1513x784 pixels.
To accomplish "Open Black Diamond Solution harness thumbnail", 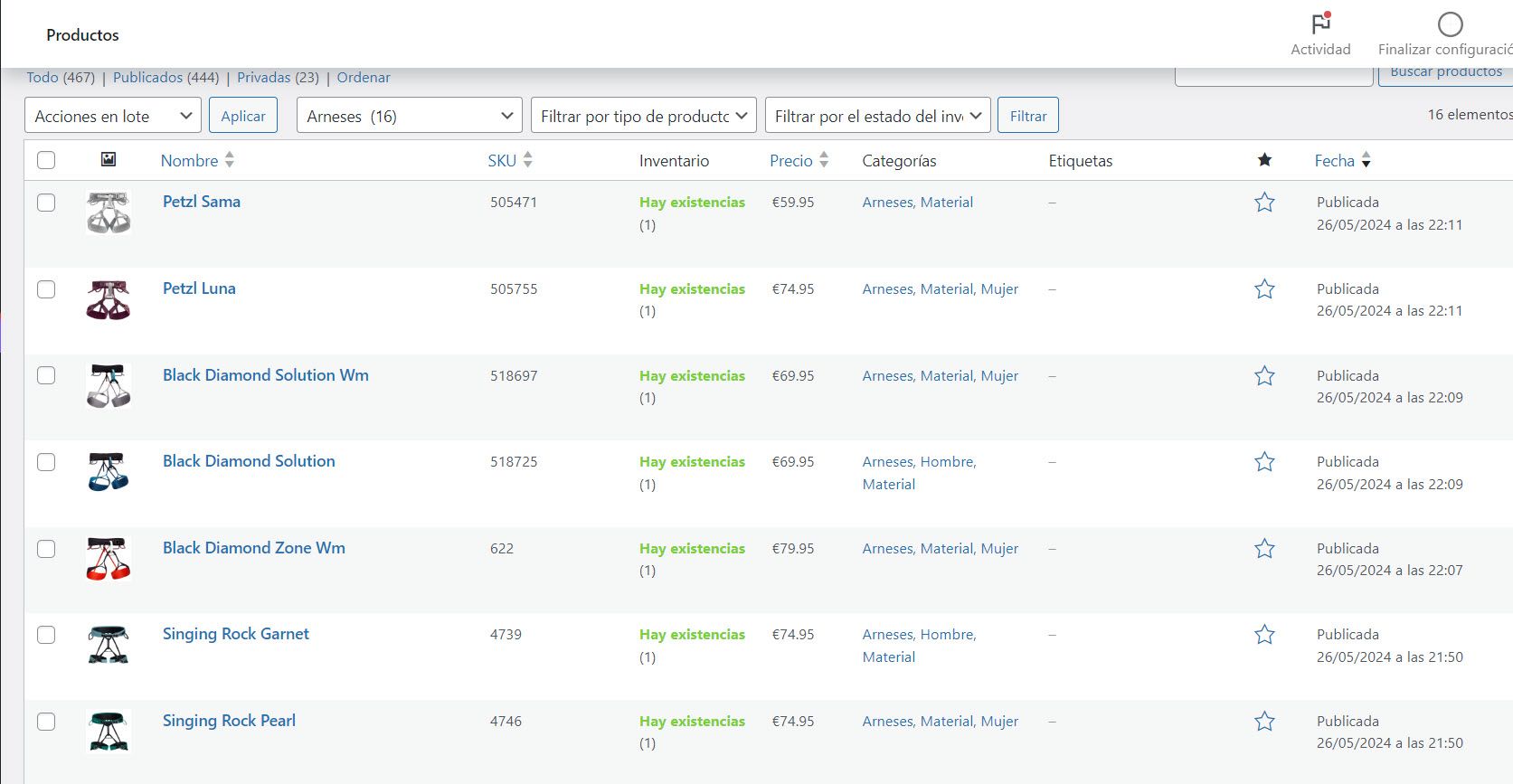I will pos(109,472).
